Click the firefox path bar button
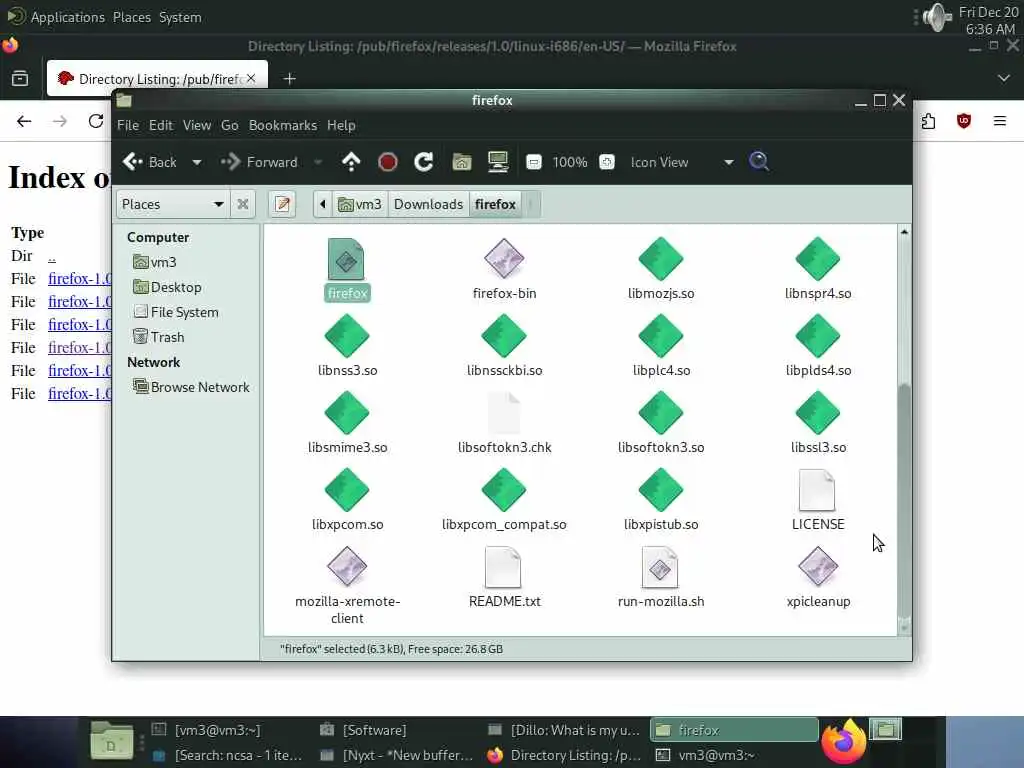The height and width of the screenshot is (768, 1024). tap(495, 204)
